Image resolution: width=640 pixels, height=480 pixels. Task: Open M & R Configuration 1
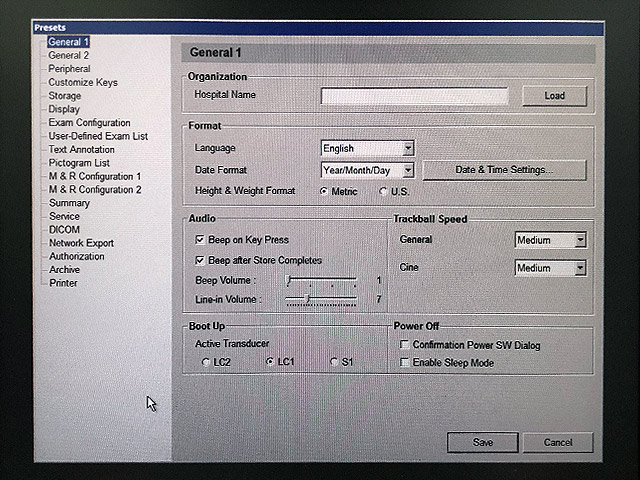(95, 177)
